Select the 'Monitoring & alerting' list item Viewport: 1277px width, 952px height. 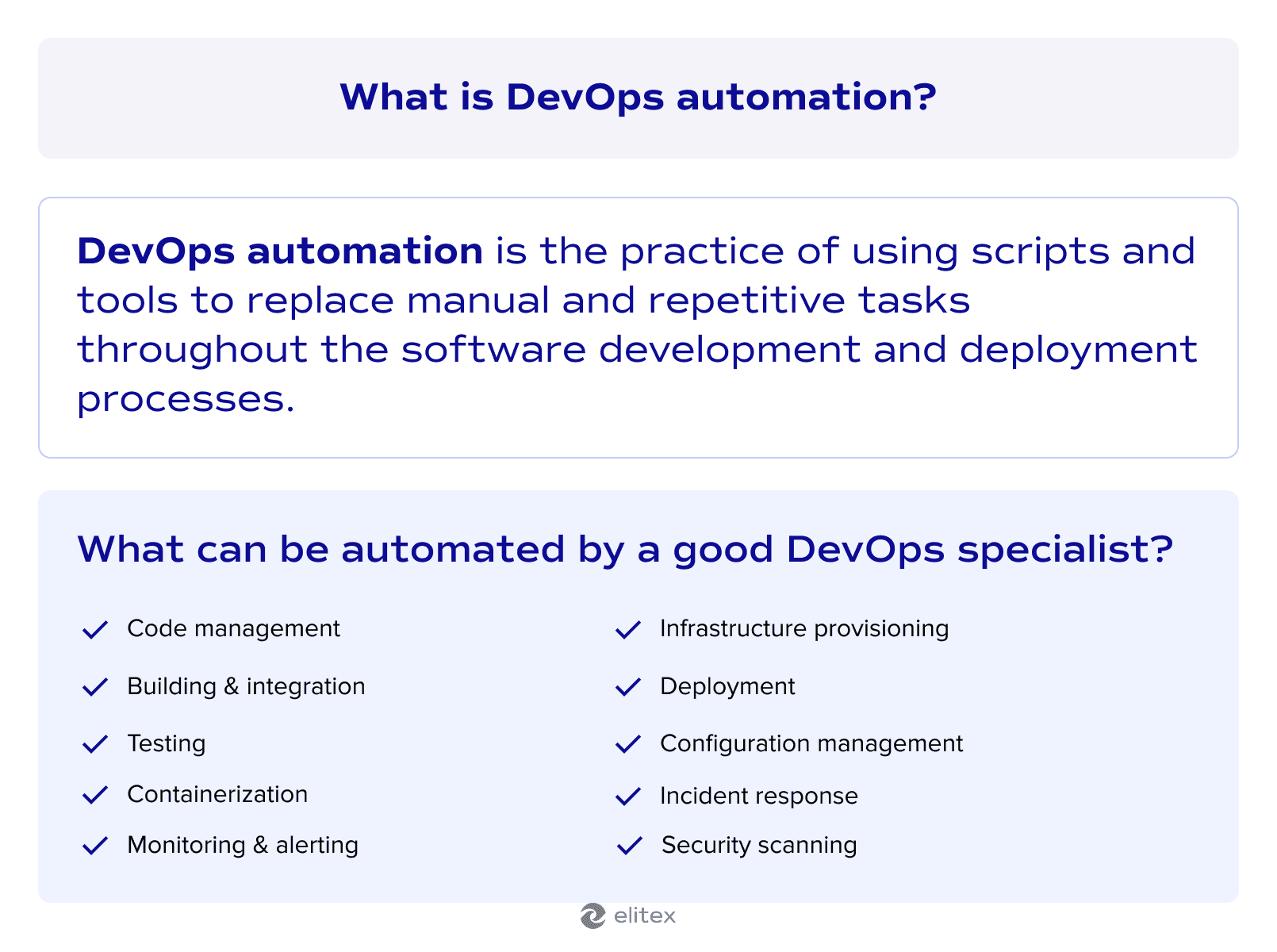point(243,845)
